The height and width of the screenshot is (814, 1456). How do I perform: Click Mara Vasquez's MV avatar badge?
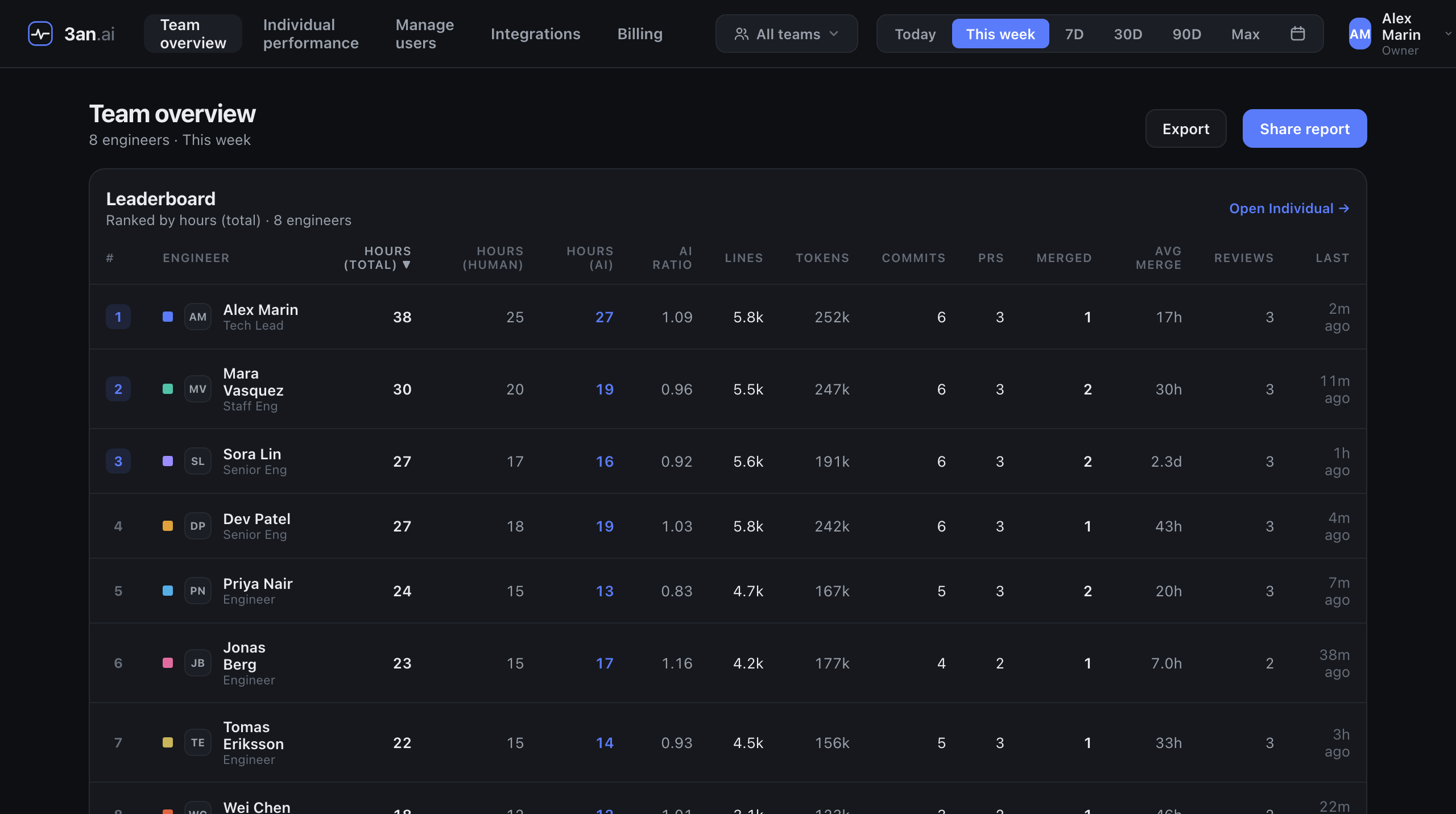click(x=198, y=389)
